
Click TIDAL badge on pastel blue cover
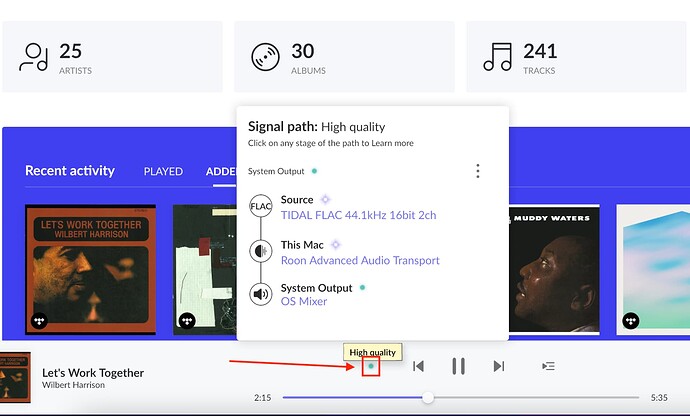tap(631, 320)
